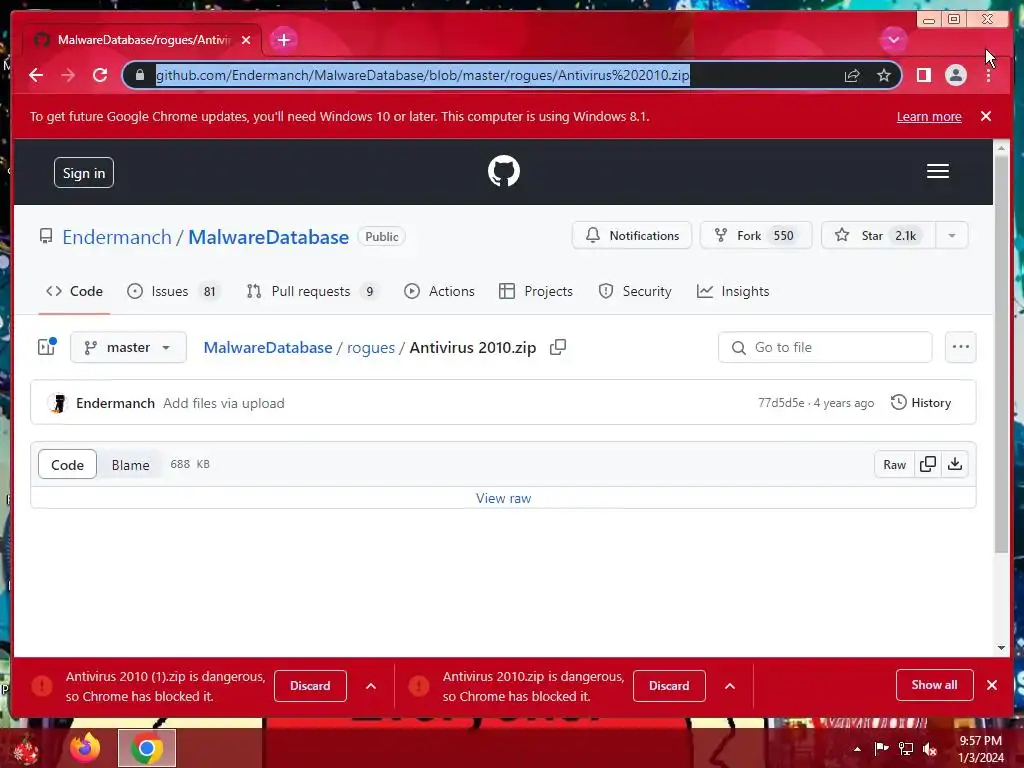Bookmark this page with star icon
The image size is (1024, 768).
pos(884,75)
